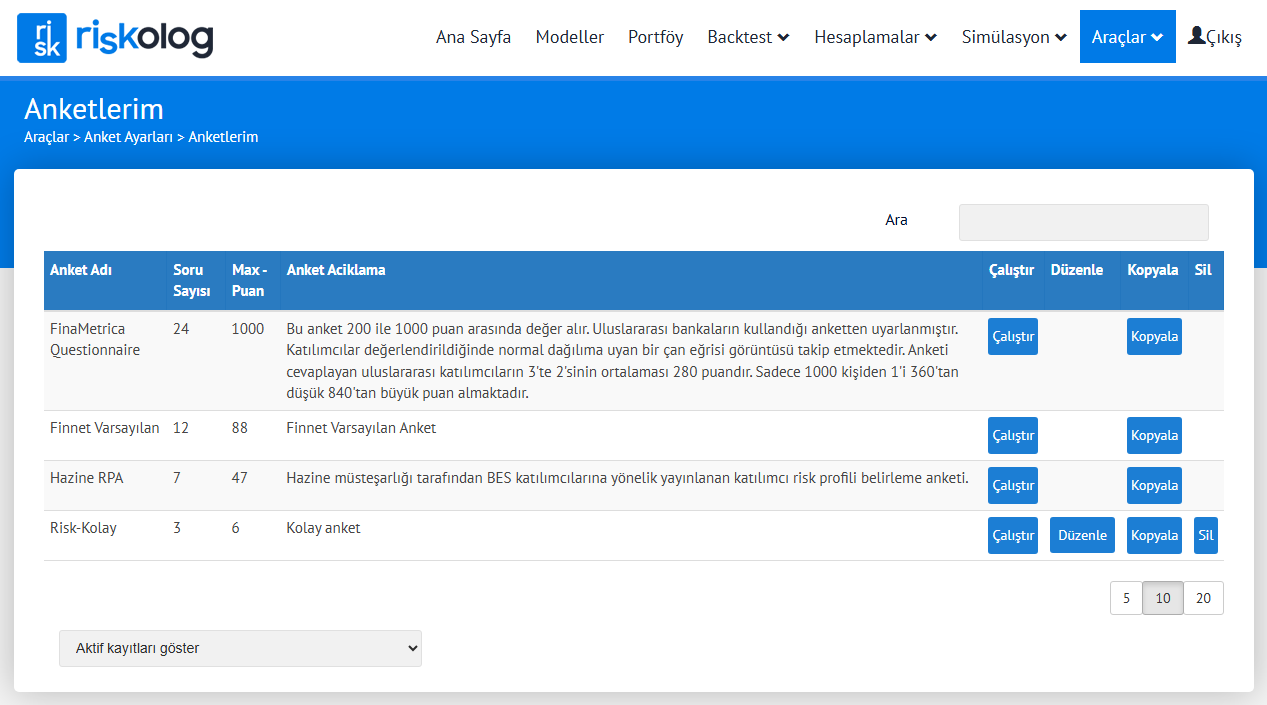
Task: Run the FinaMetrica Questionnaire survey
Action: pos(1013,336)
